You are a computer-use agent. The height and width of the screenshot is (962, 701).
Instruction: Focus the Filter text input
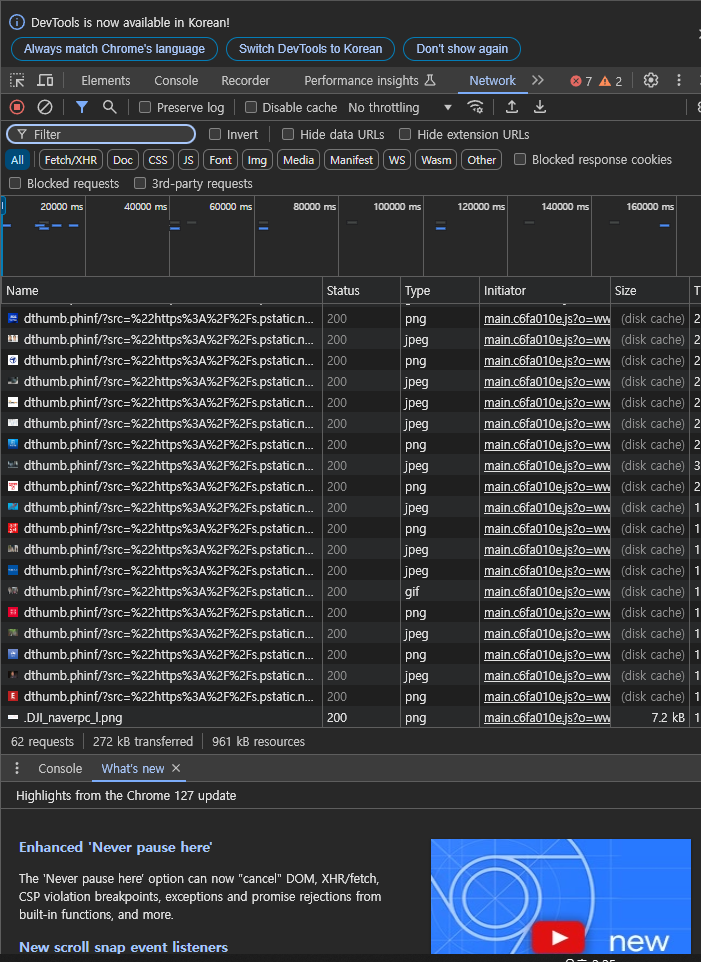pyautogui.click(x=101, y=134)
